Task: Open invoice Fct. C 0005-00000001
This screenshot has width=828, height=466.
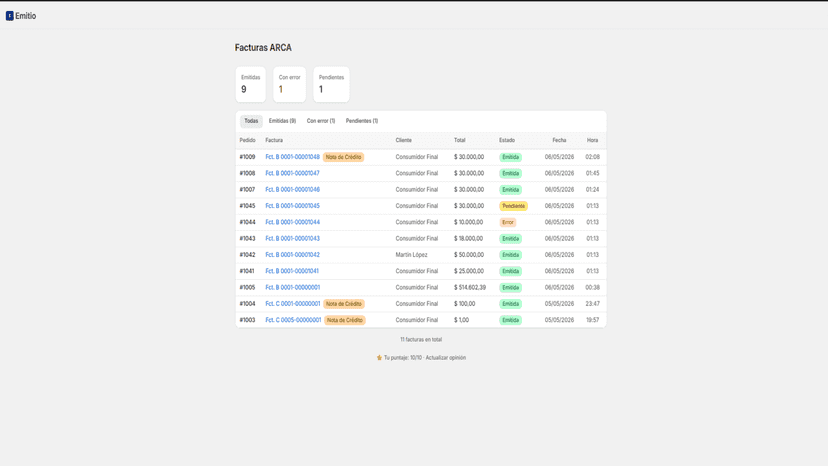Action: [293, 320]
